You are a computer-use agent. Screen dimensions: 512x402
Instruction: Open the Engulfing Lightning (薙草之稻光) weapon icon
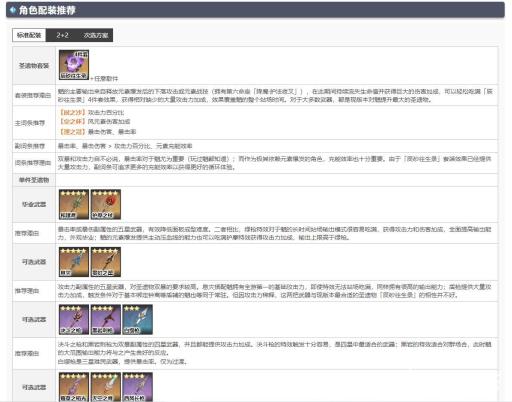(74, 387)
